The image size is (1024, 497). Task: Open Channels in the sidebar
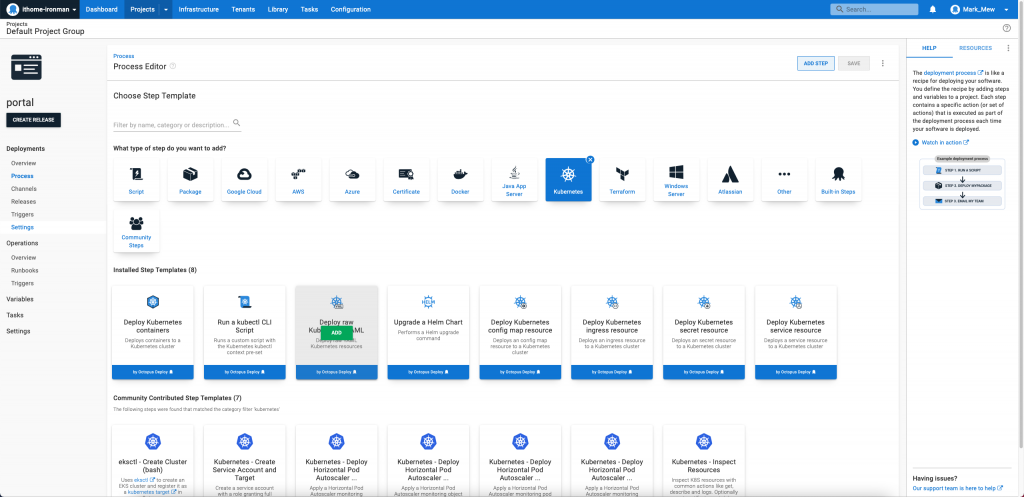[x=24, y=189]
